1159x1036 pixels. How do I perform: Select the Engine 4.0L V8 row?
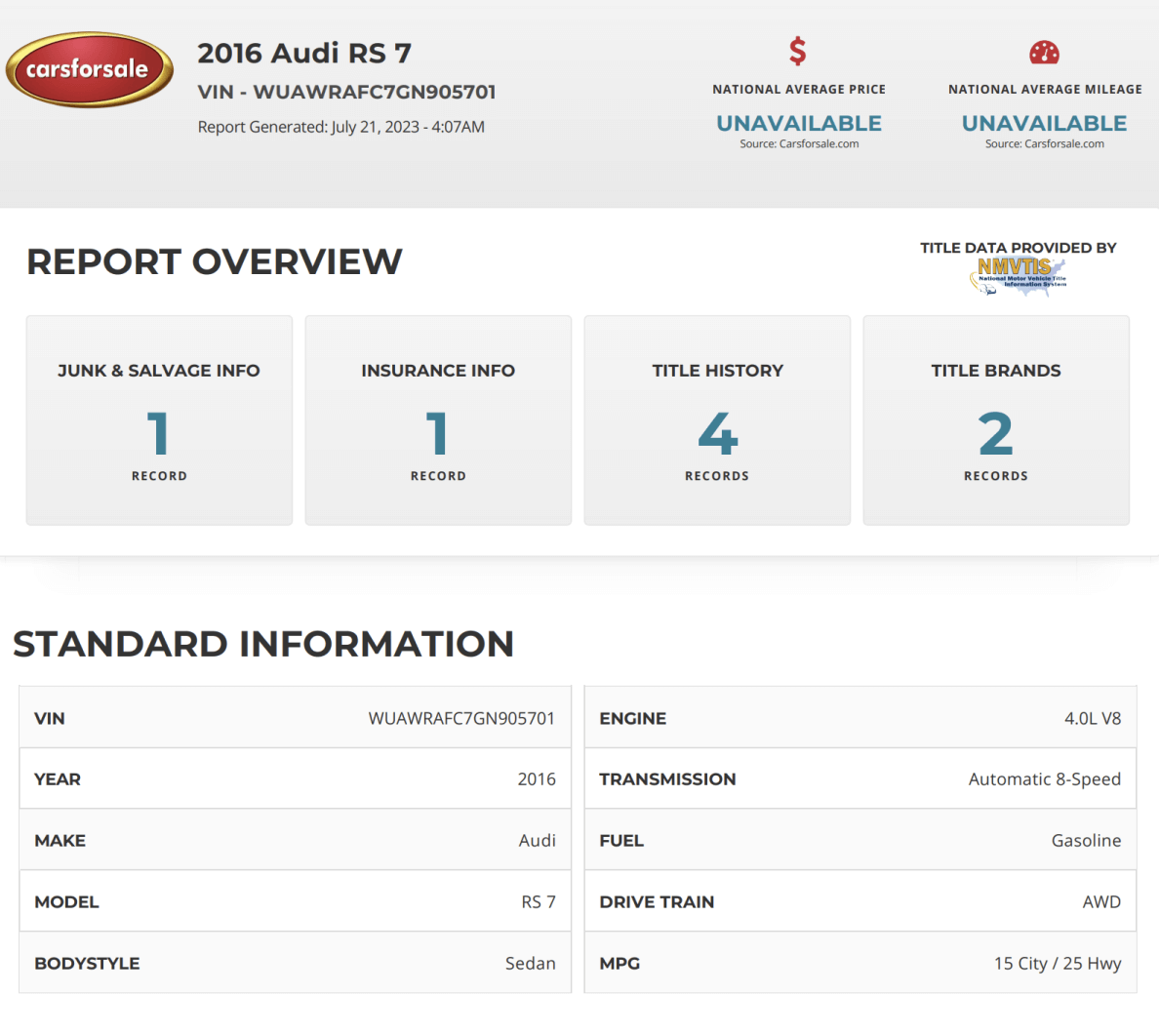860,718
